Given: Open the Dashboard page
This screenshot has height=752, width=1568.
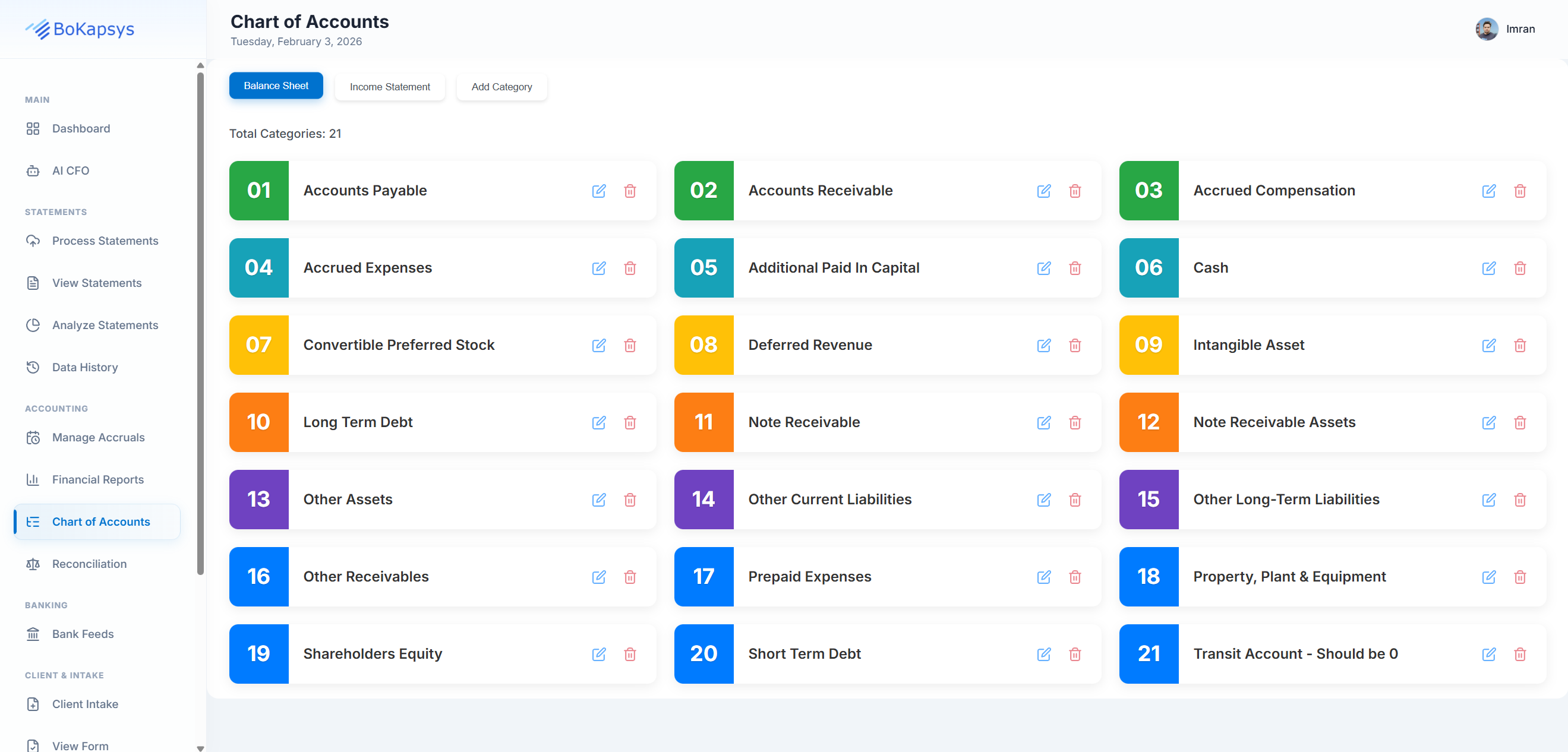Looking at the screenshot, I should [x=81, y=128].
